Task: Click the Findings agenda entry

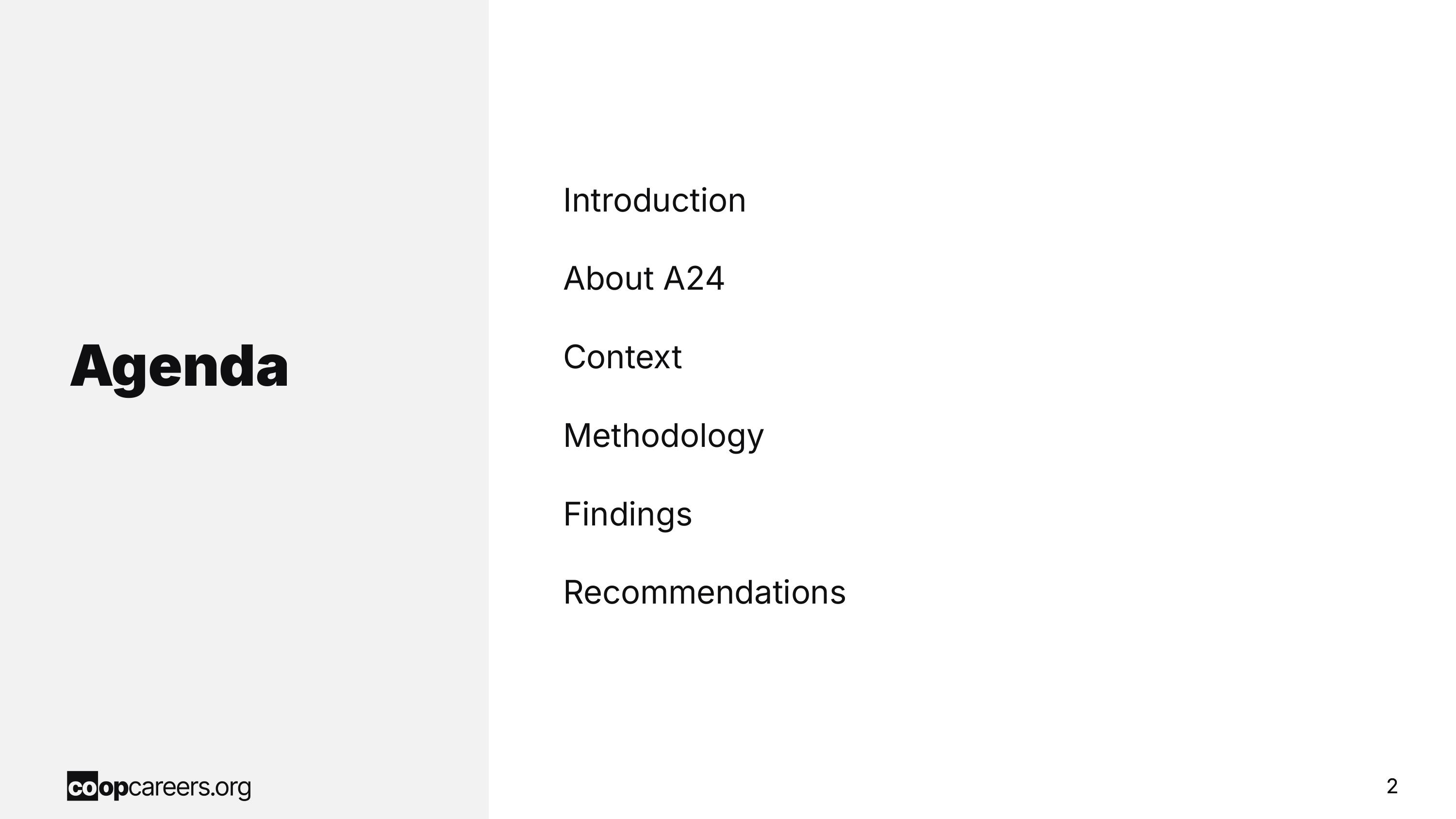Action: coord(628,515)
